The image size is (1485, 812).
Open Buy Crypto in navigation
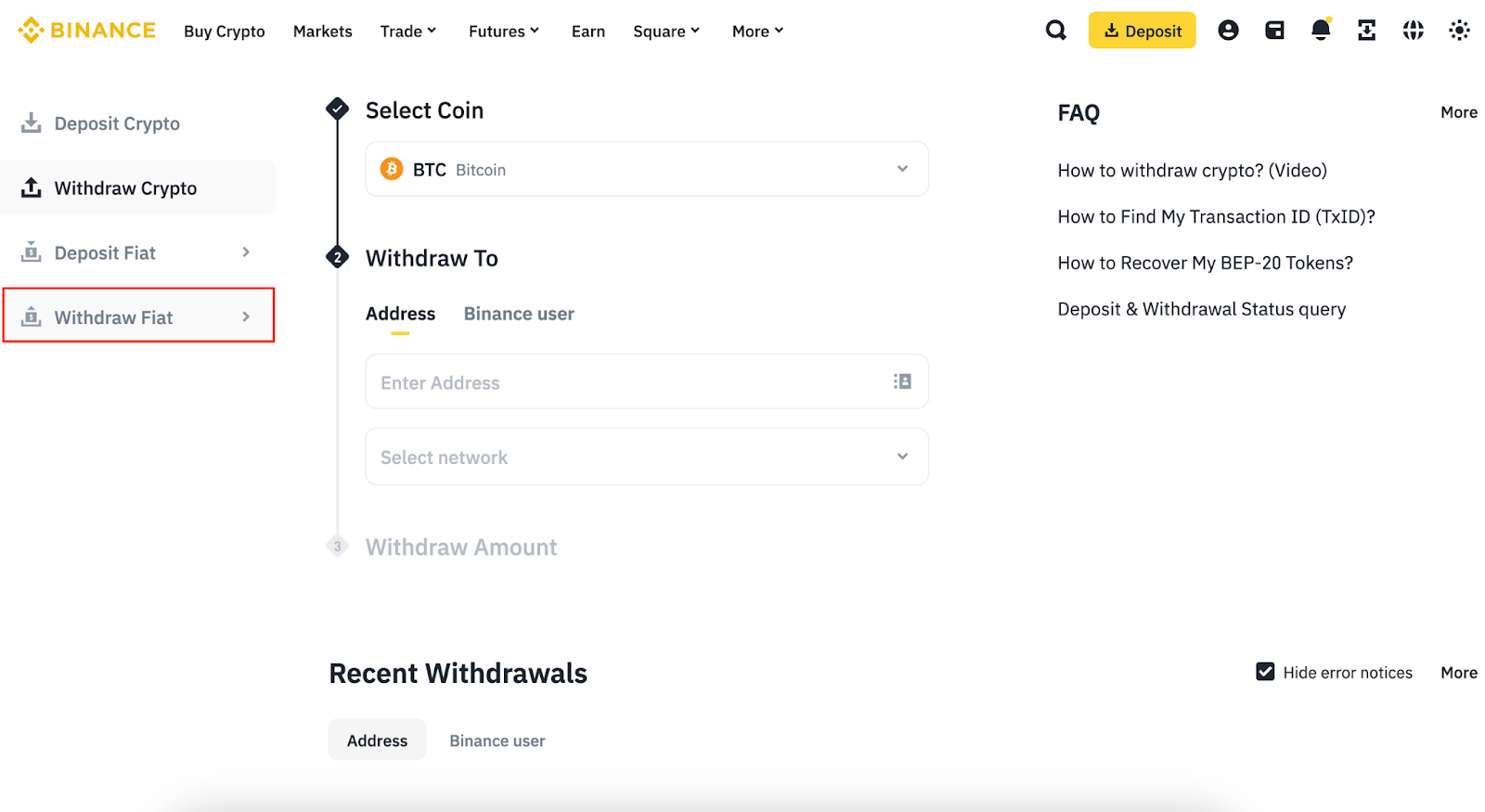225,31
